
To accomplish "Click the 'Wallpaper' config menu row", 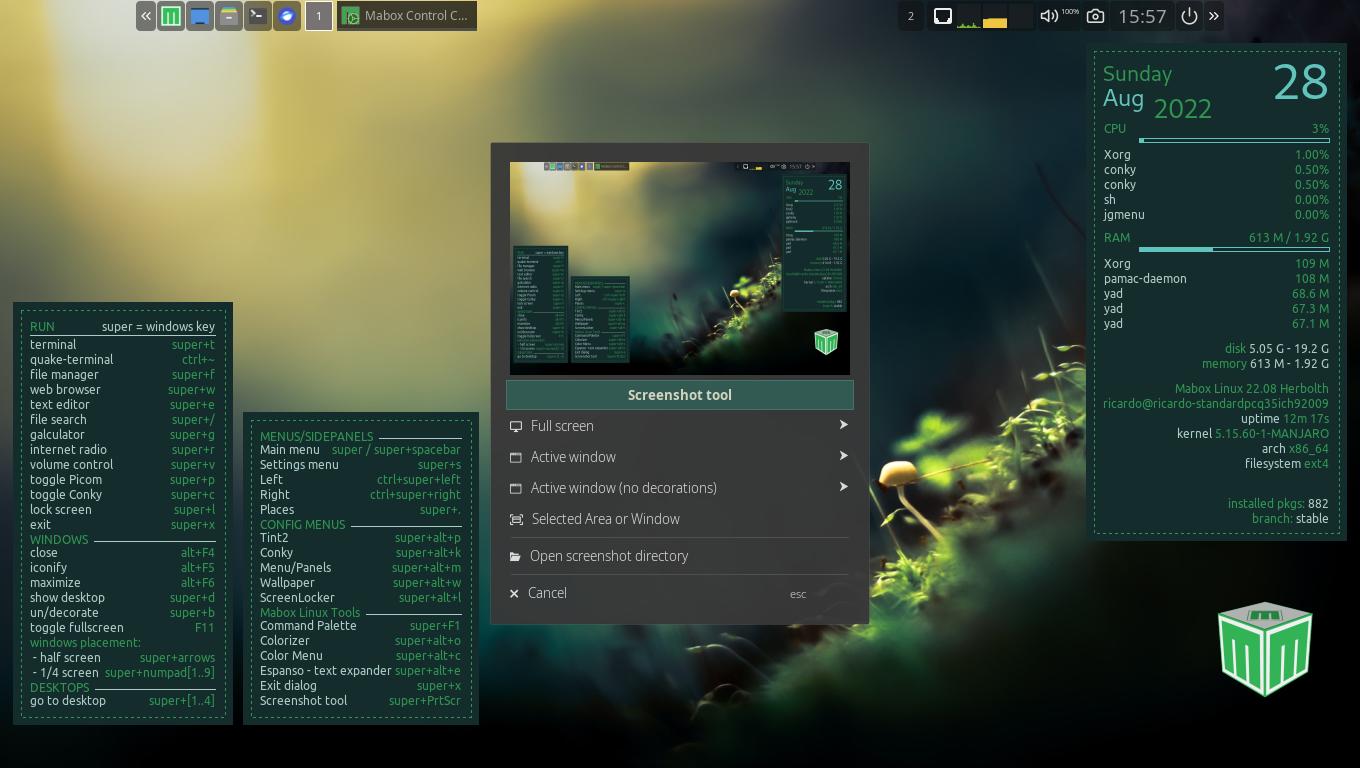I will tap(360, 582).
